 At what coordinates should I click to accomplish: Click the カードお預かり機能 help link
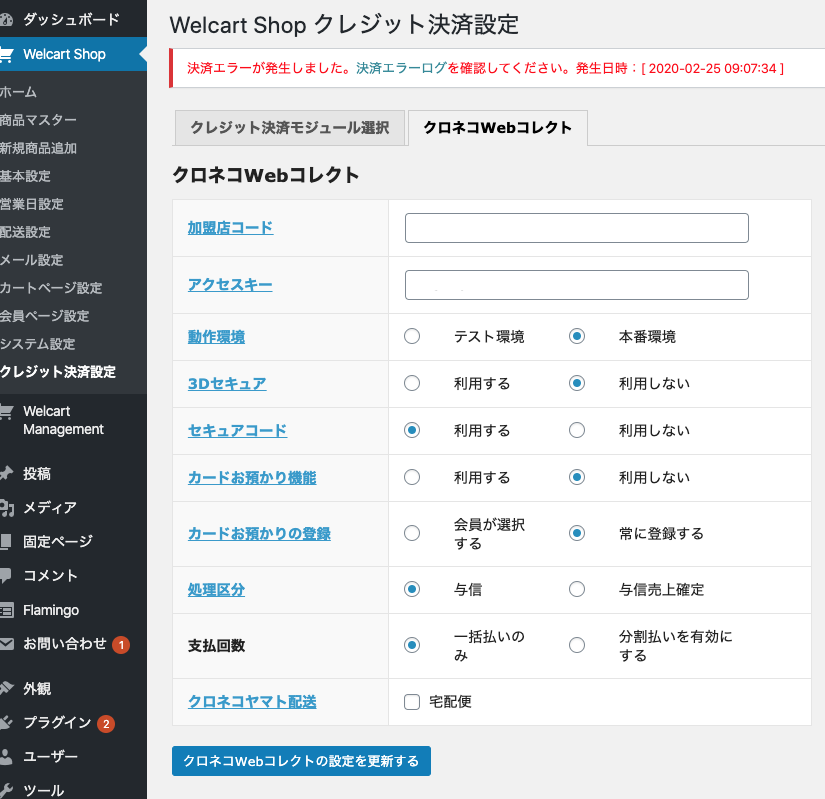coord(252,478)
